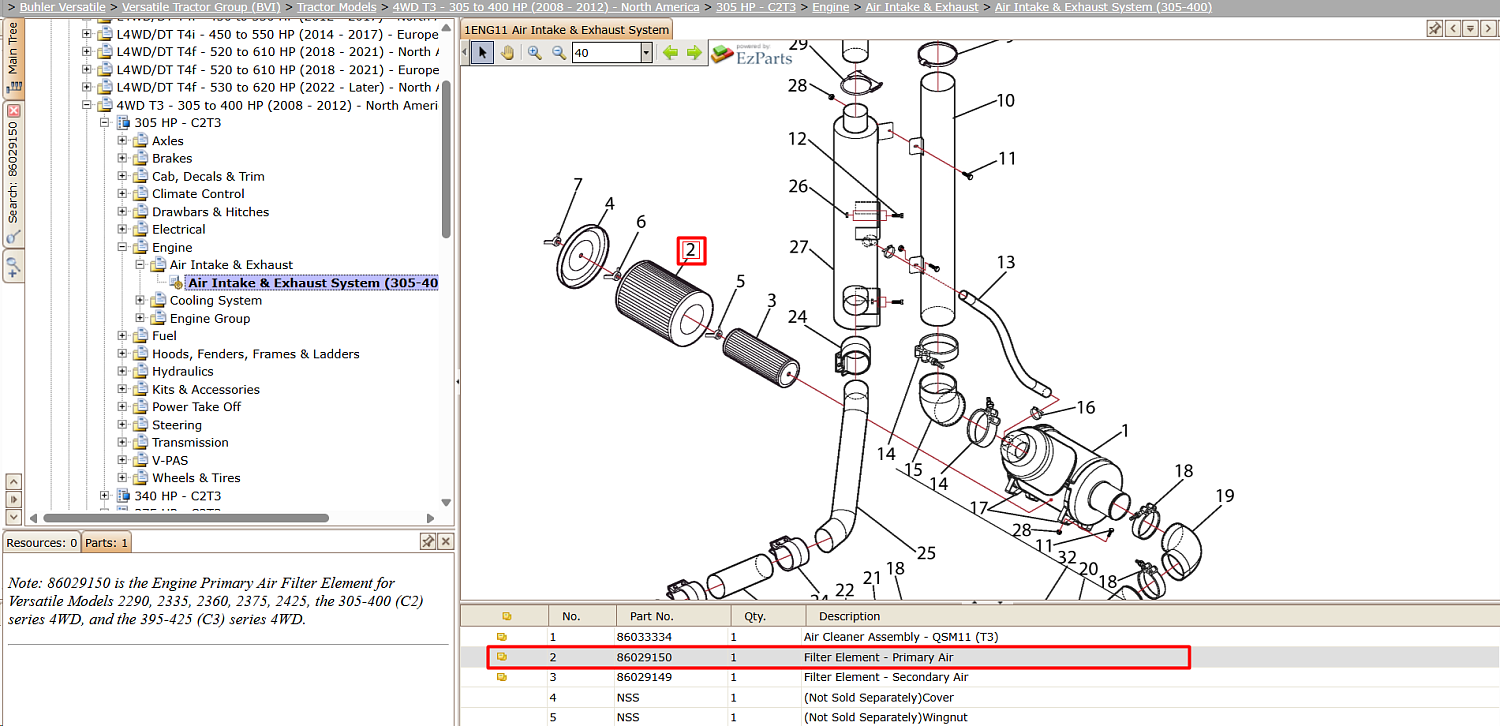Click callout number 27 on the diagram

click(x=798, y=246)
